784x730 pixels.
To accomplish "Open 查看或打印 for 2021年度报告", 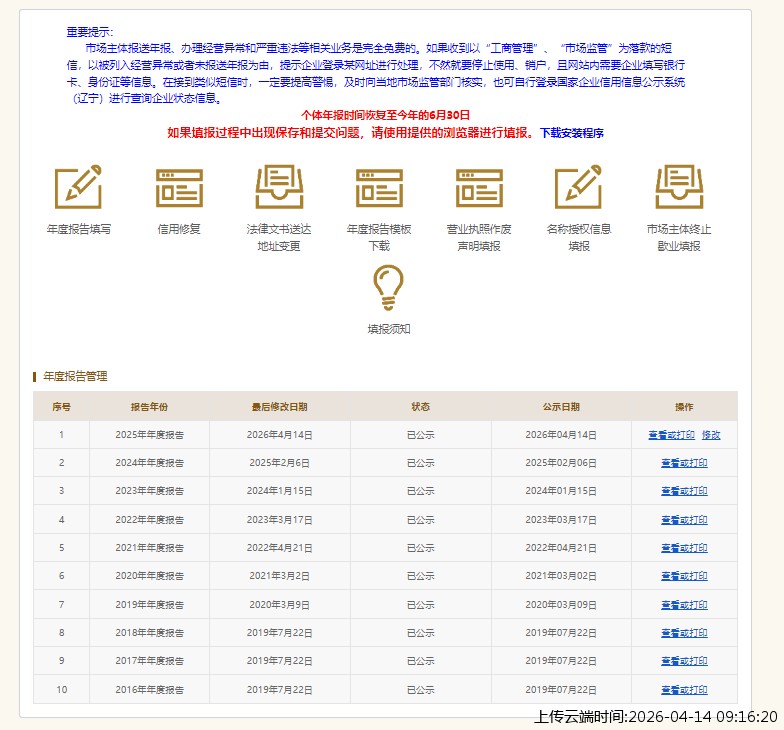I will 684,548.
